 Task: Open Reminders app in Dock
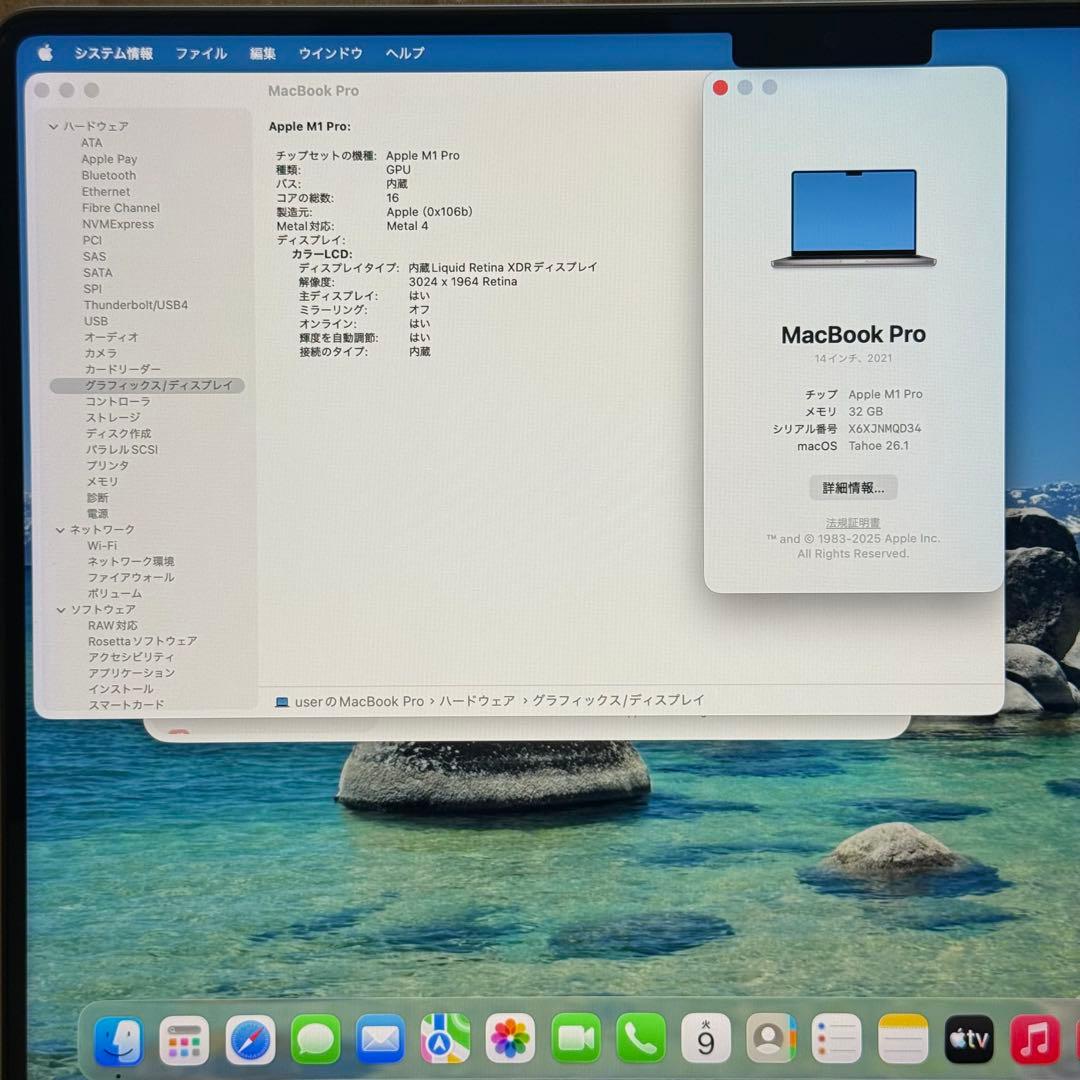(x=836, y=1038)
